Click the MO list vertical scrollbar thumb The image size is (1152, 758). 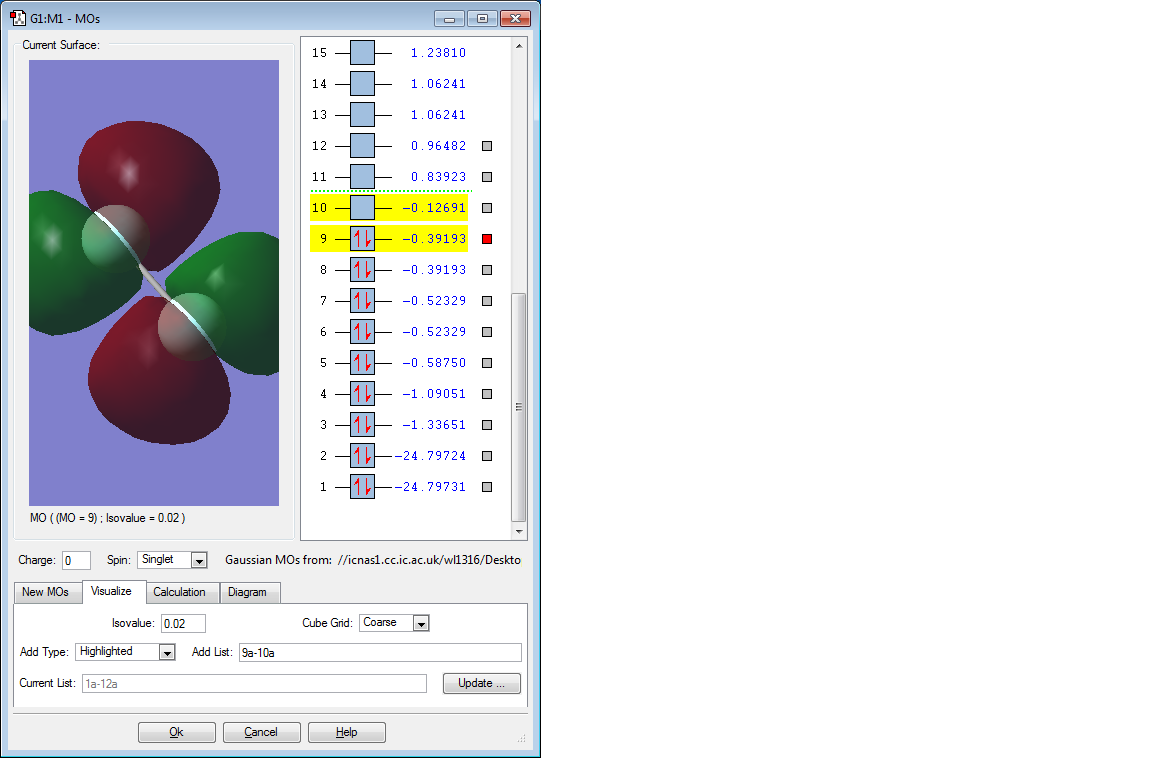519,408
